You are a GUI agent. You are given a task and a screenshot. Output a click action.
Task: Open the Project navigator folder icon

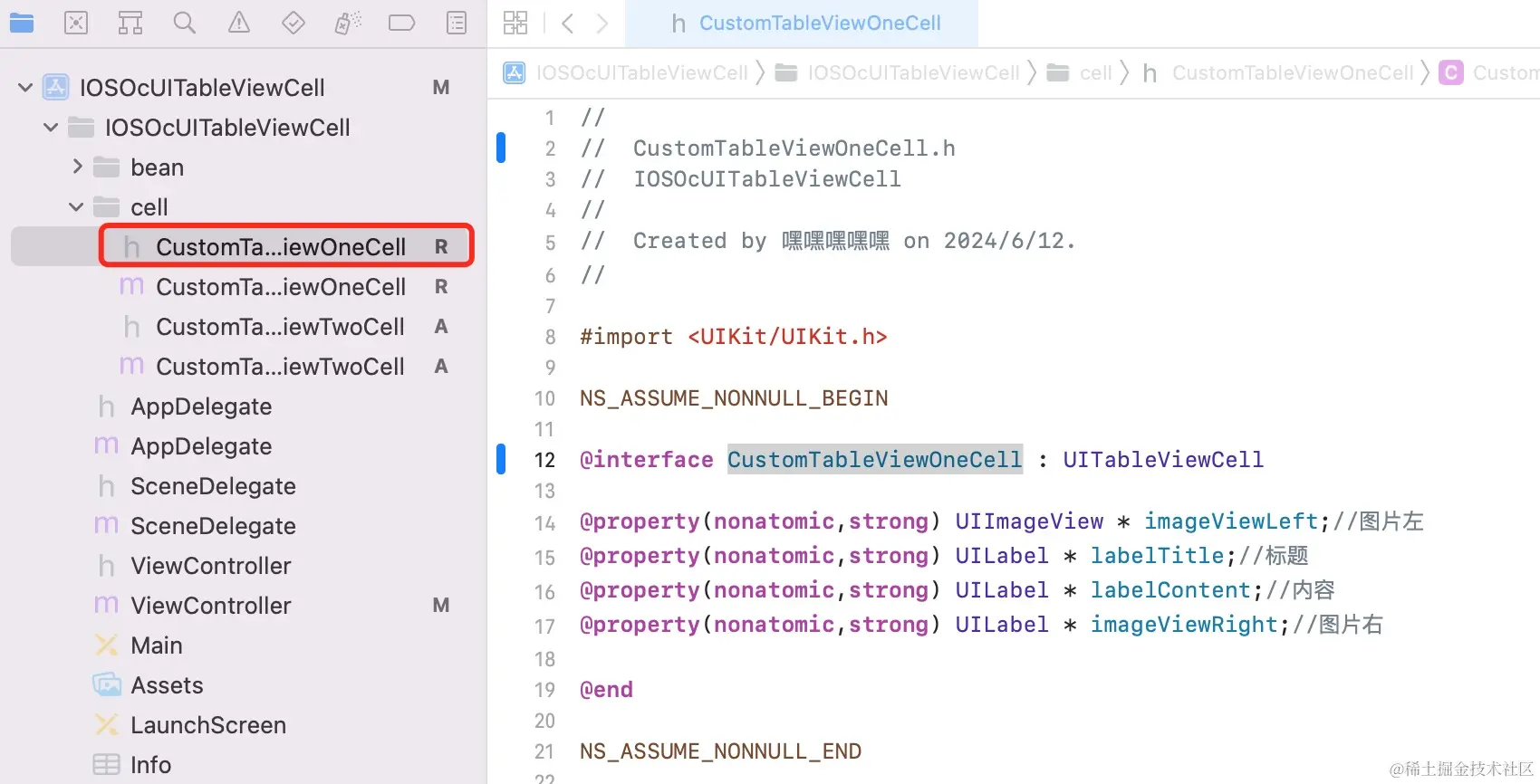coord(22,23)
